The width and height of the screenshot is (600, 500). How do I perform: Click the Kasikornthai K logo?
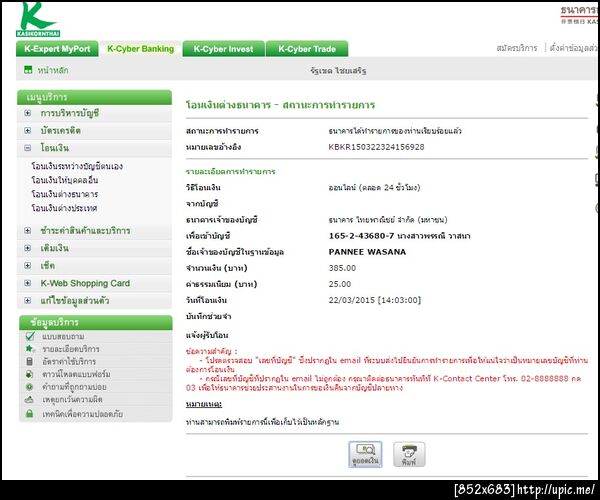[38, 19]
